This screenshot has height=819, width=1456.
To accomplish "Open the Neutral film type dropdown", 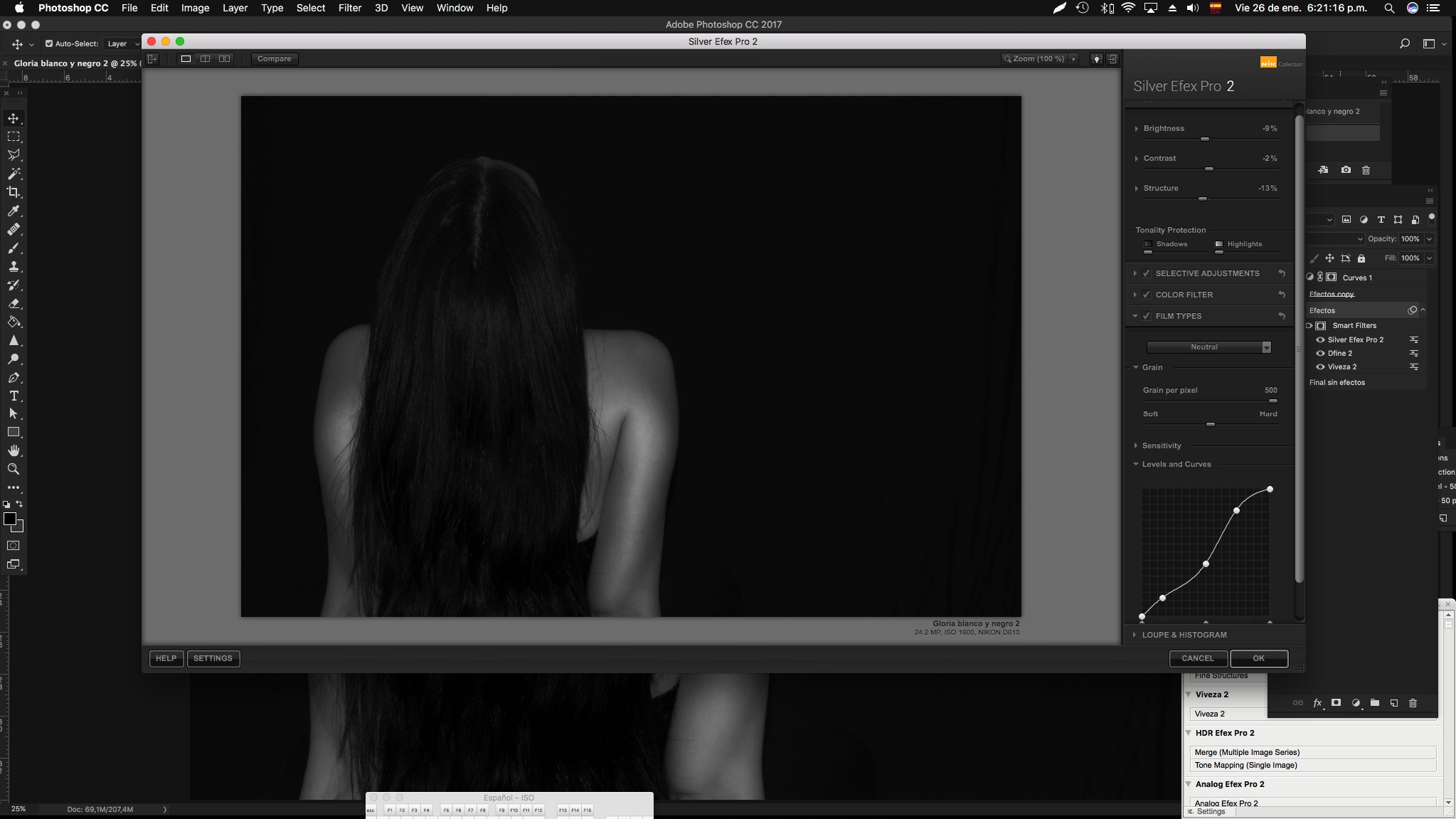I will [1208, 347].
